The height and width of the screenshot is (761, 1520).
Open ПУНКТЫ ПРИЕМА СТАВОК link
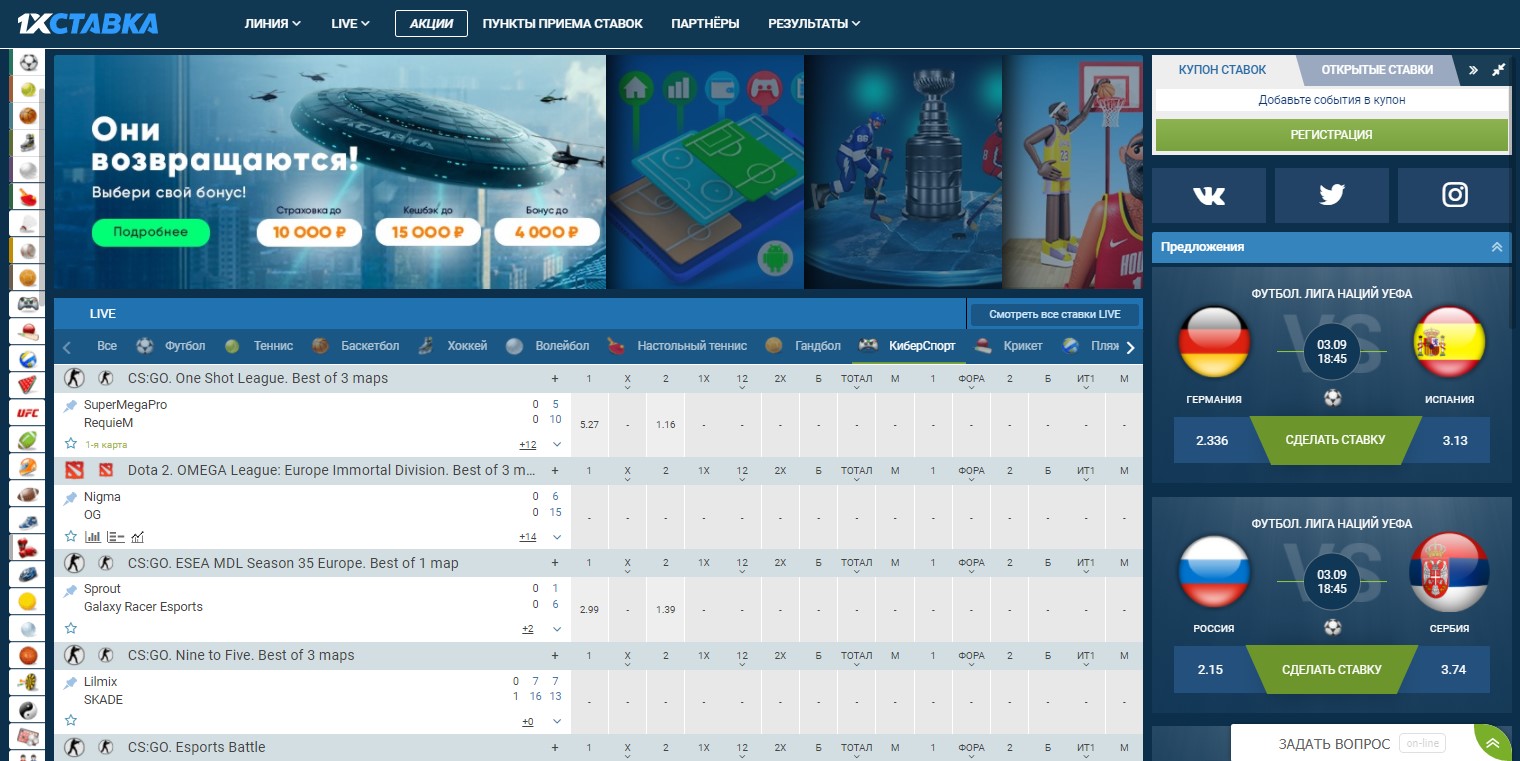point(563,23)
